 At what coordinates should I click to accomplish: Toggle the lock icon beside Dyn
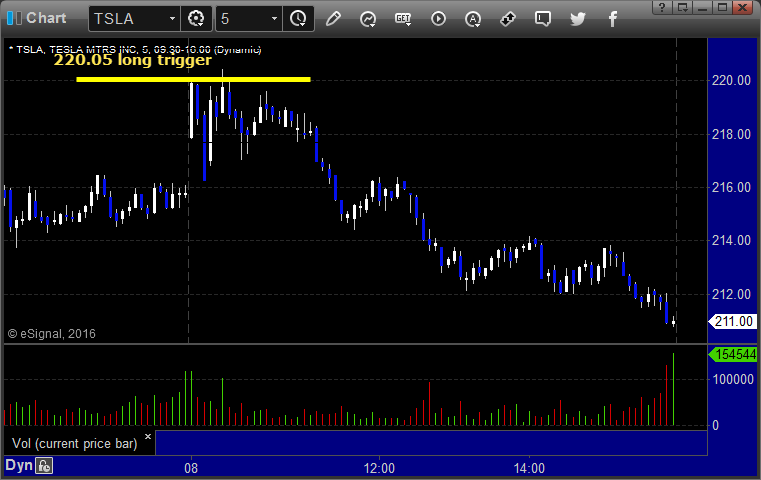click(x=44, y=466)
